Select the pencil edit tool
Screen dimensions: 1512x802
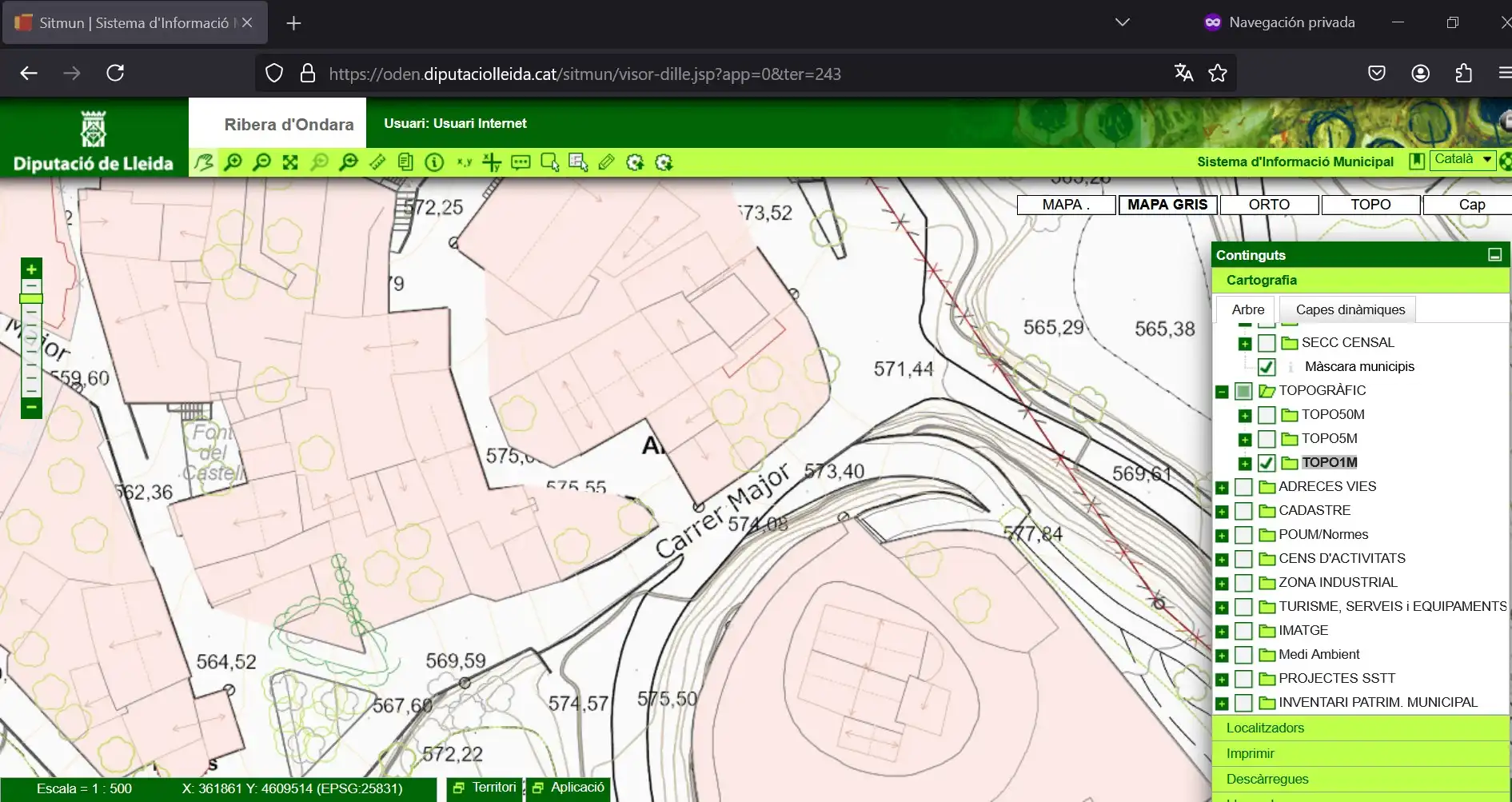pos(606,162)
